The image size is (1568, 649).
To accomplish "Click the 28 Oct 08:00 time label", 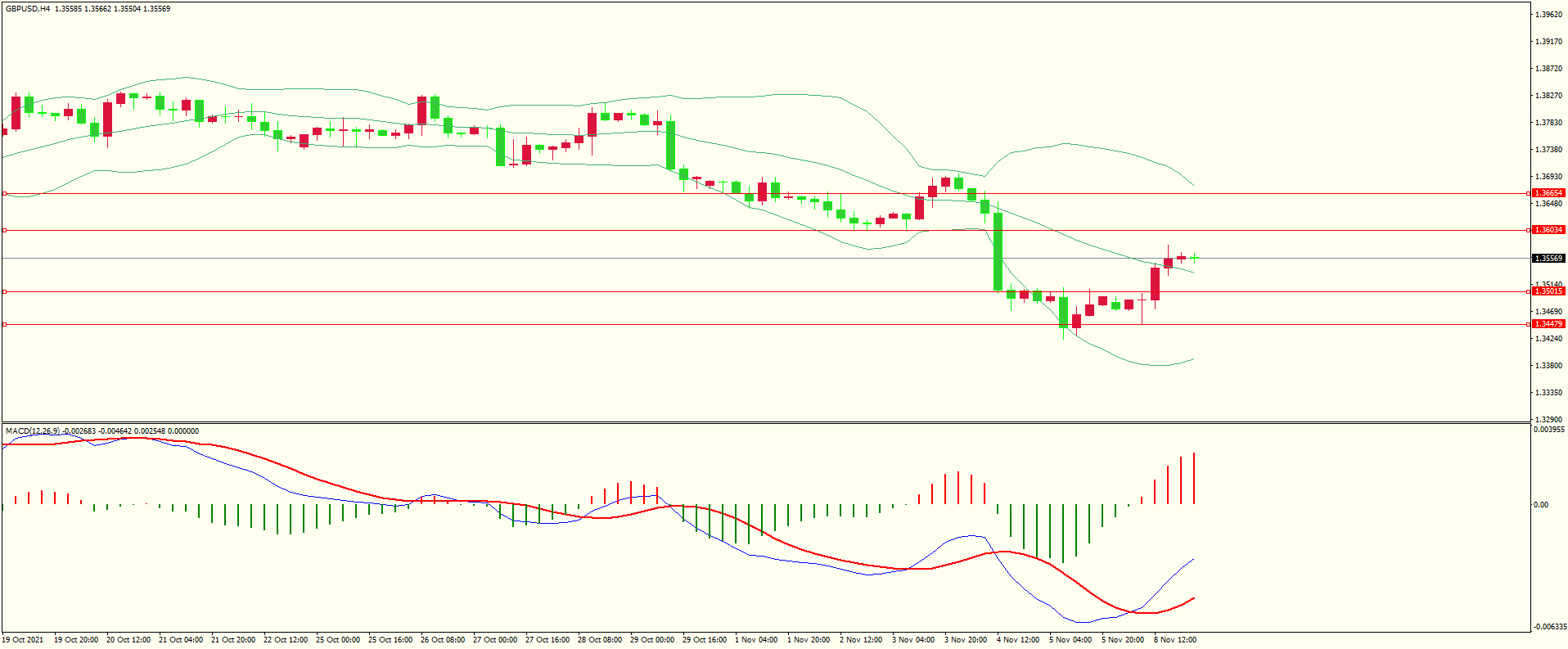I will tap(600, 640).
